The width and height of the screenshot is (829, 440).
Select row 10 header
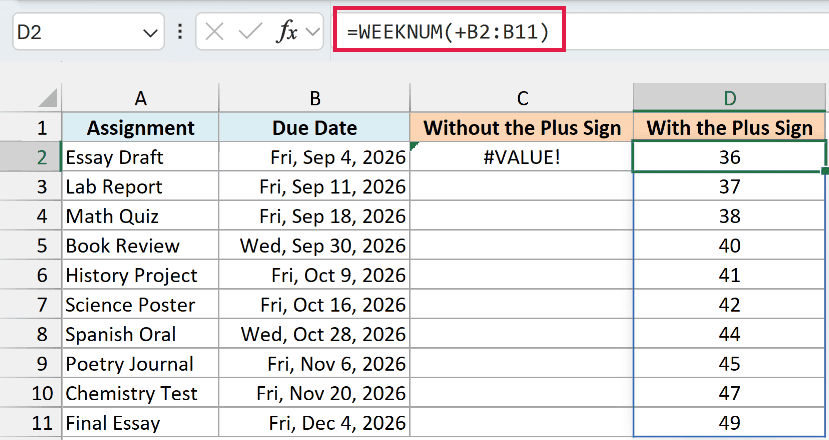click(31, 393)
